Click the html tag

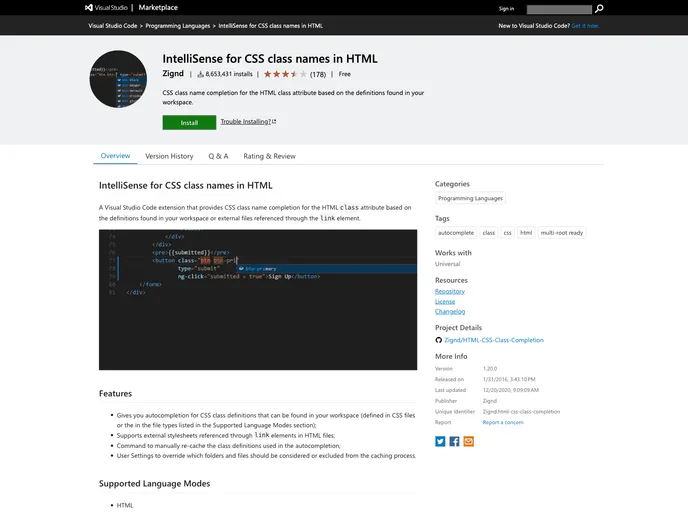[526, 233]
